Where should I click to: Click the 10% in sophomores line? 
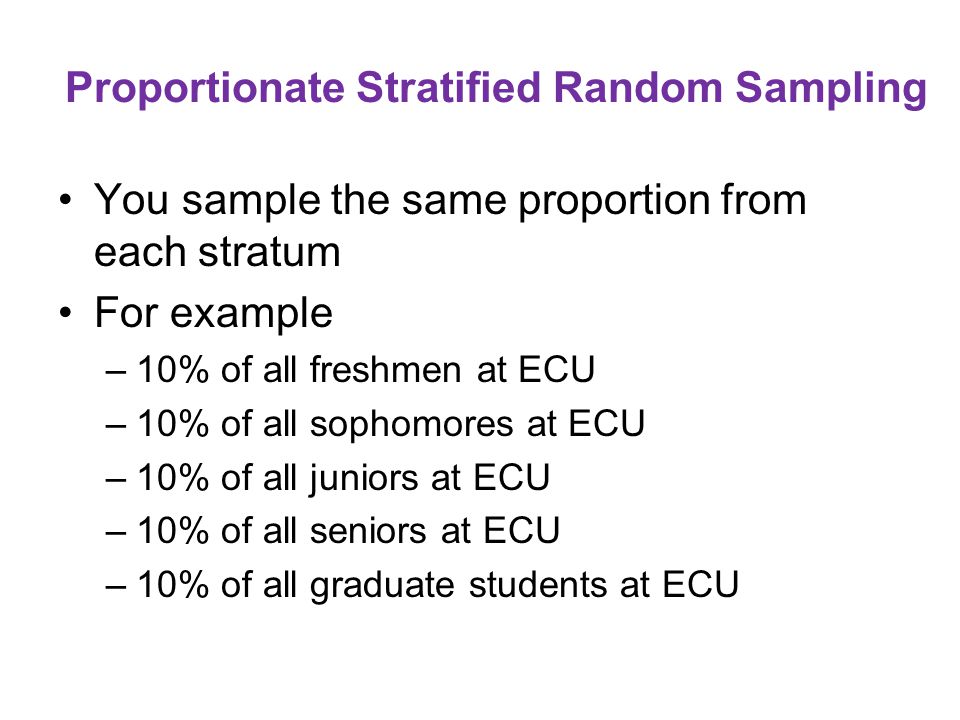[x=173, y=424]
